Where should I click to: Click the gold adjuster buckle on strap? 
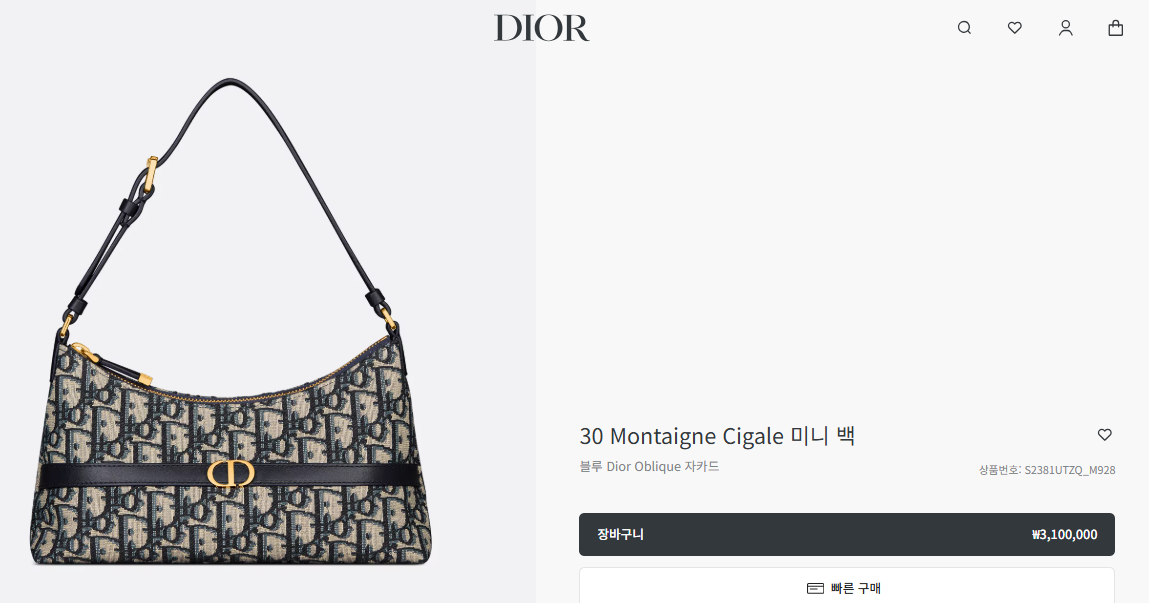point(151,173)
